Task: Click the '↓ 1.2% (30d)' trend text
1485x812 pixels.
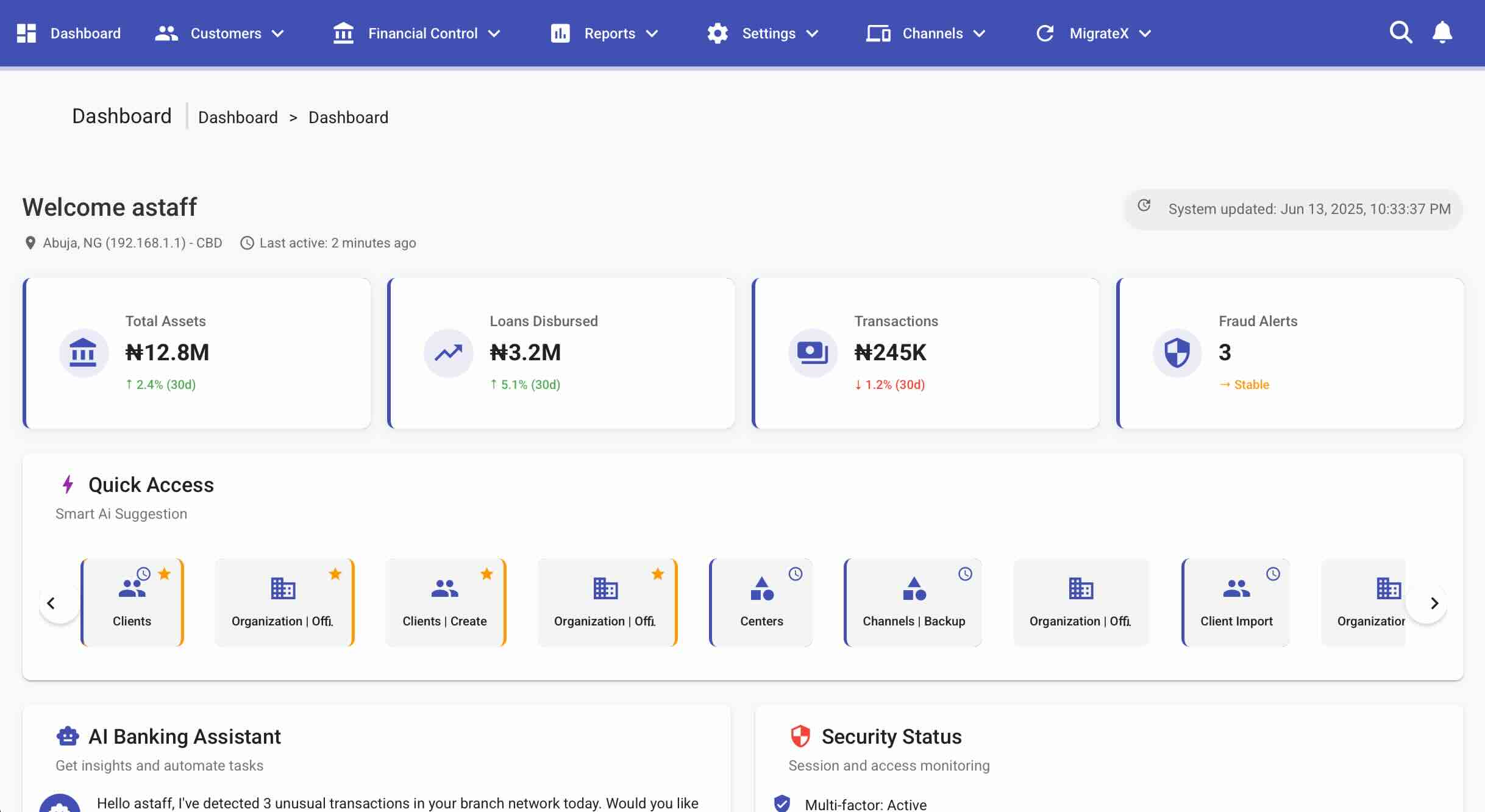Action: [x=890, y=385]
